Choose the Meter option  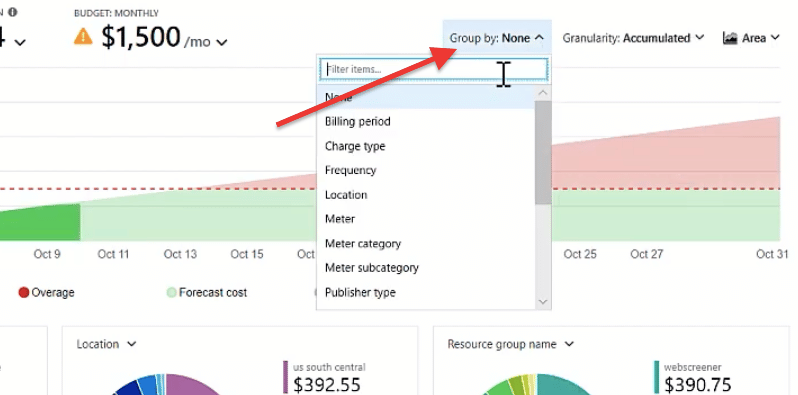[425, 219]
